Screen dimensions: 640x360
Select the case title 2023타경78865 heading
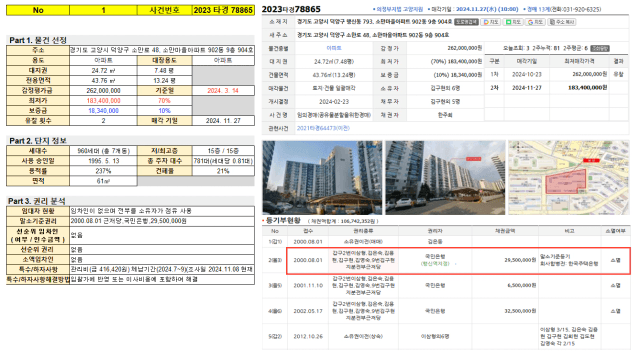[x=291, y=9]
